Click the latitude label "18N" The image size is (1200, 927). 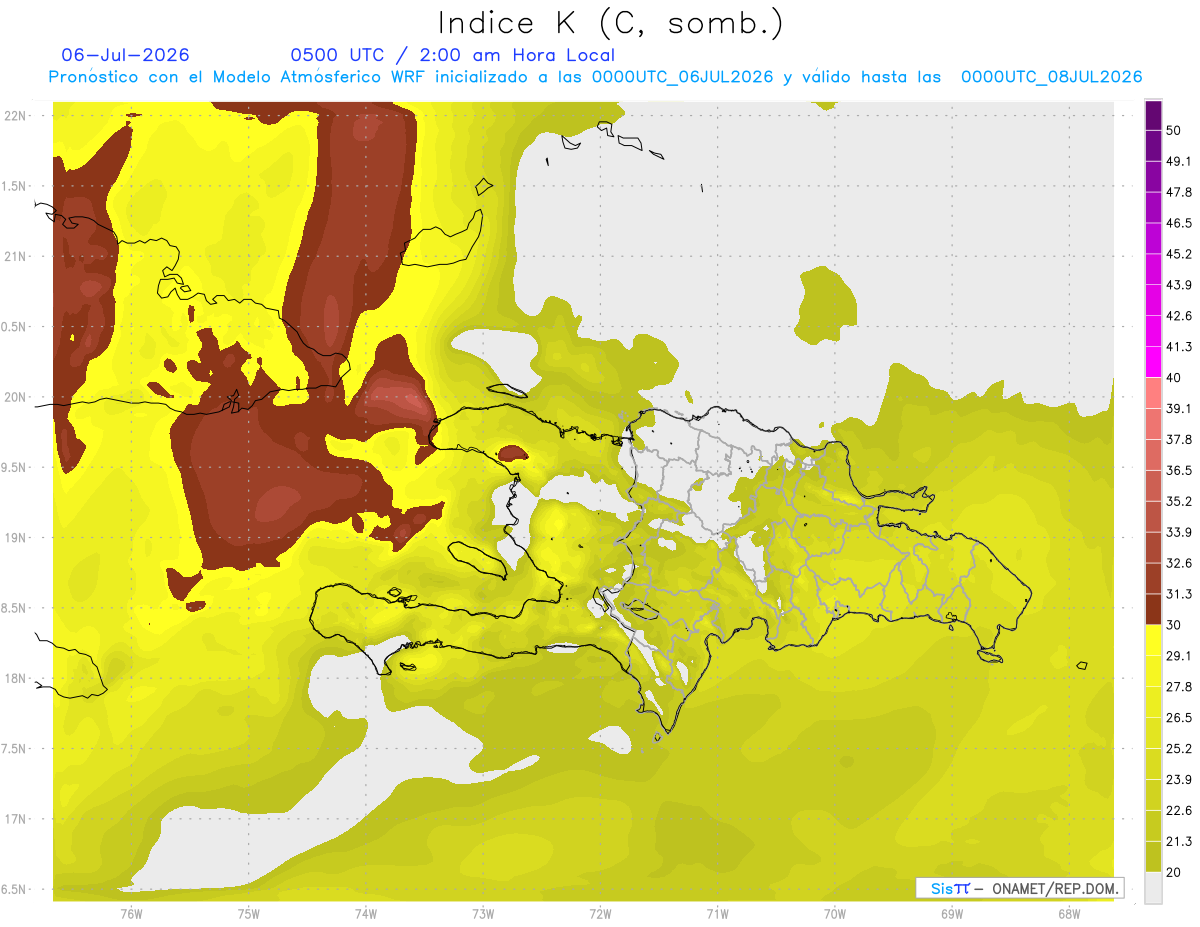(17, 679)
